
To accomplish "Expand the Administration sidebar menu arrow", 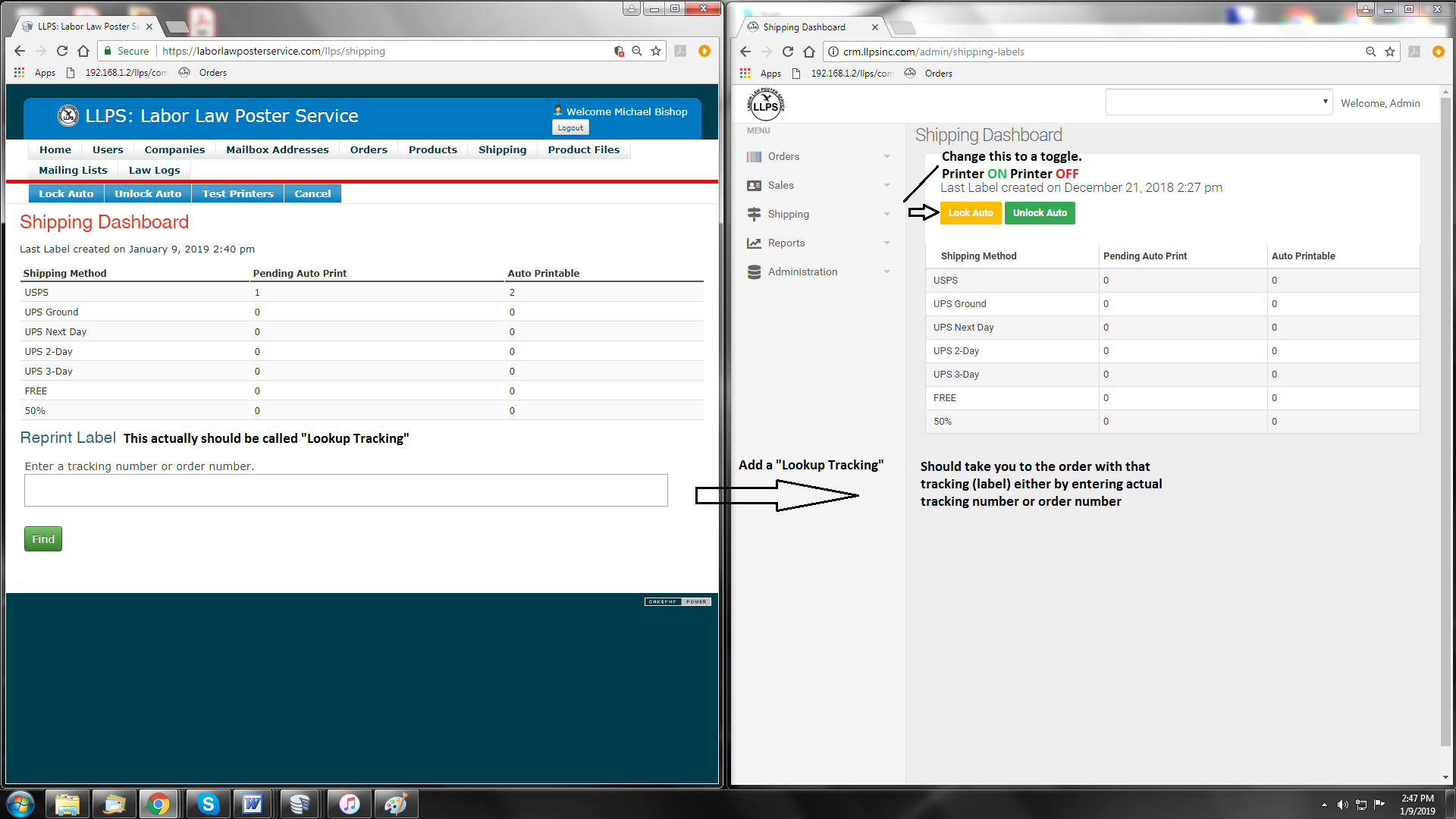I will [x=886, y=272].
